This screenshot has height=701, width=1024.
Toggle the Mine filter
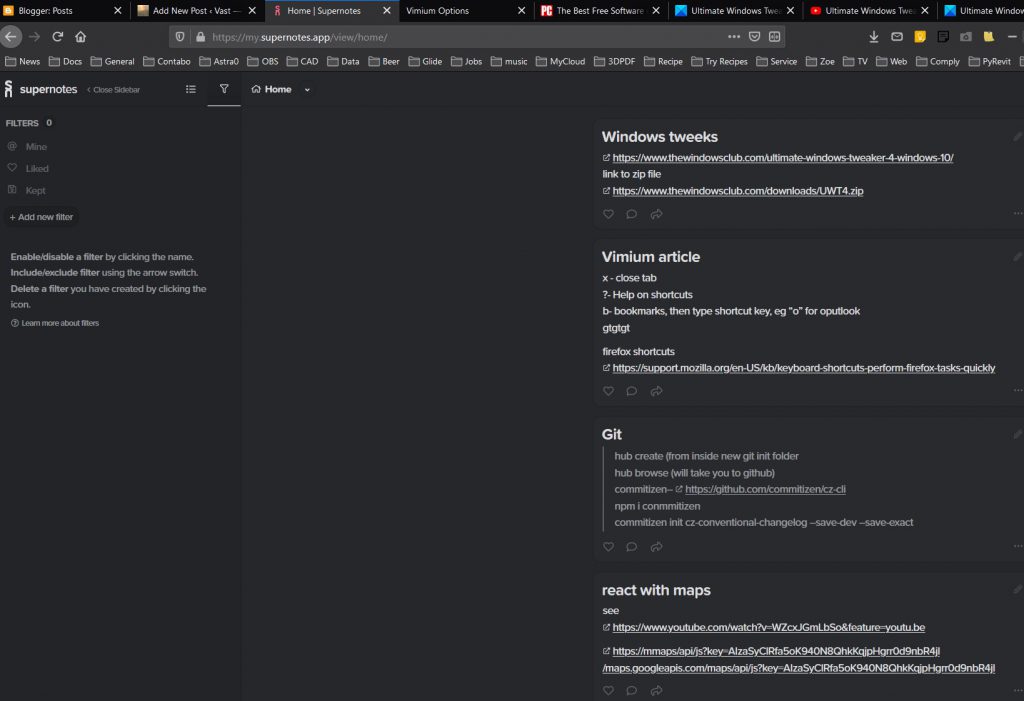tap(36, 147)
